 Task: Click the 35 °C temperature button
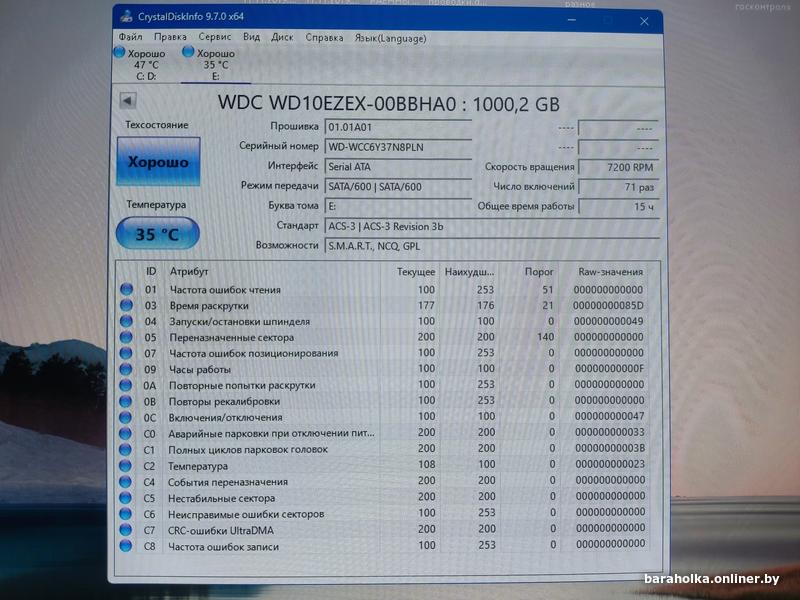(158, 234)
